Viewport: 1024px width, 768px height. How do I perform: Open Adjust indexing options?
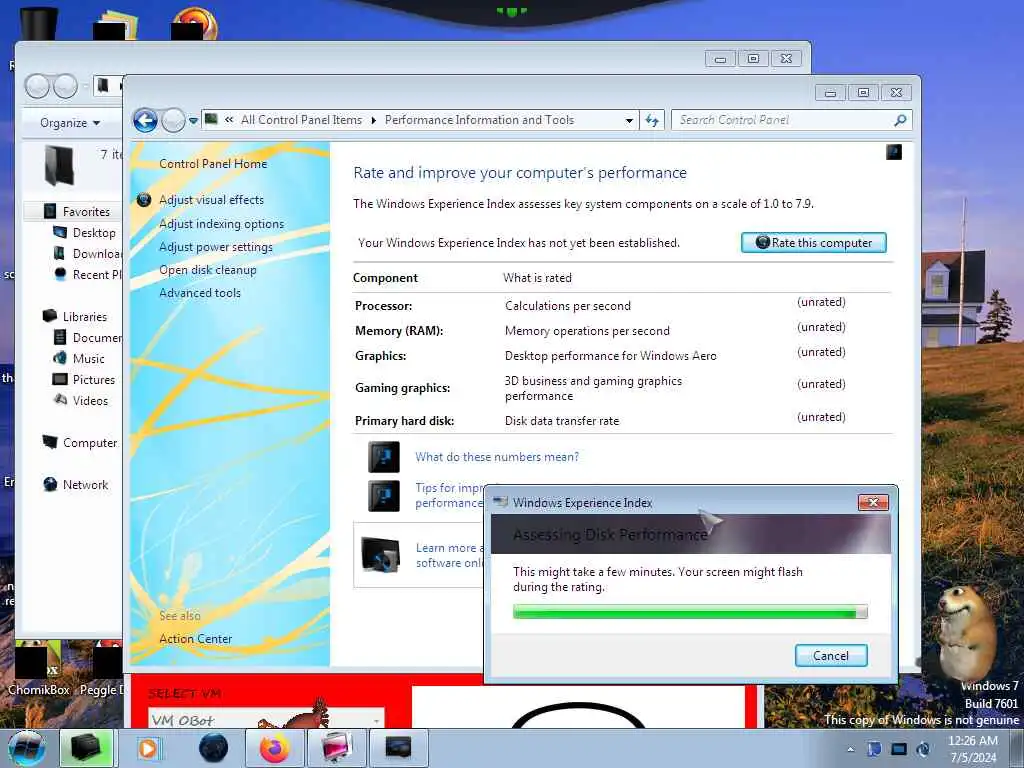pyautogui.click(x=221, y=224)
